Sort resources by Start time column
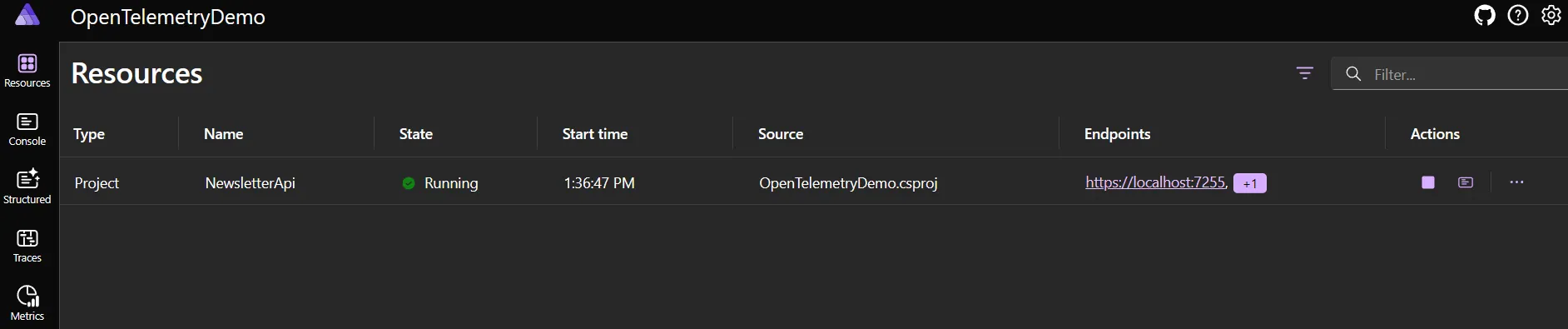The image size is (1568, 329). [595, 134]
